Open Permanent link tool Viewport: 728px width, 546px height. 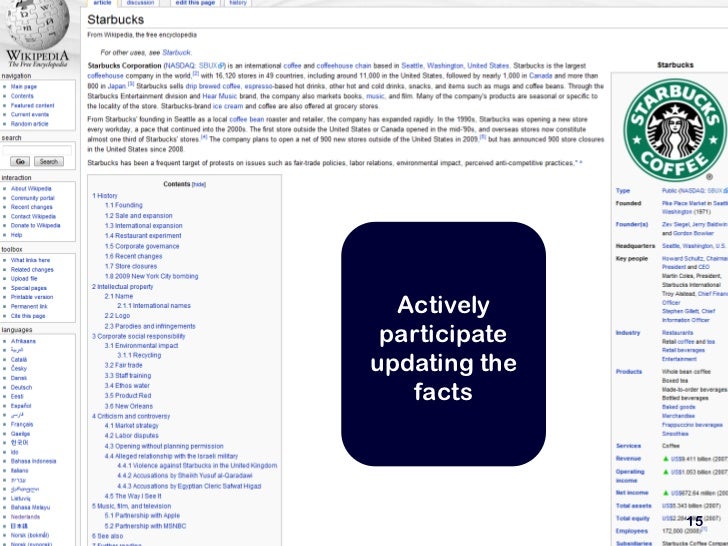tap(29, 306)
